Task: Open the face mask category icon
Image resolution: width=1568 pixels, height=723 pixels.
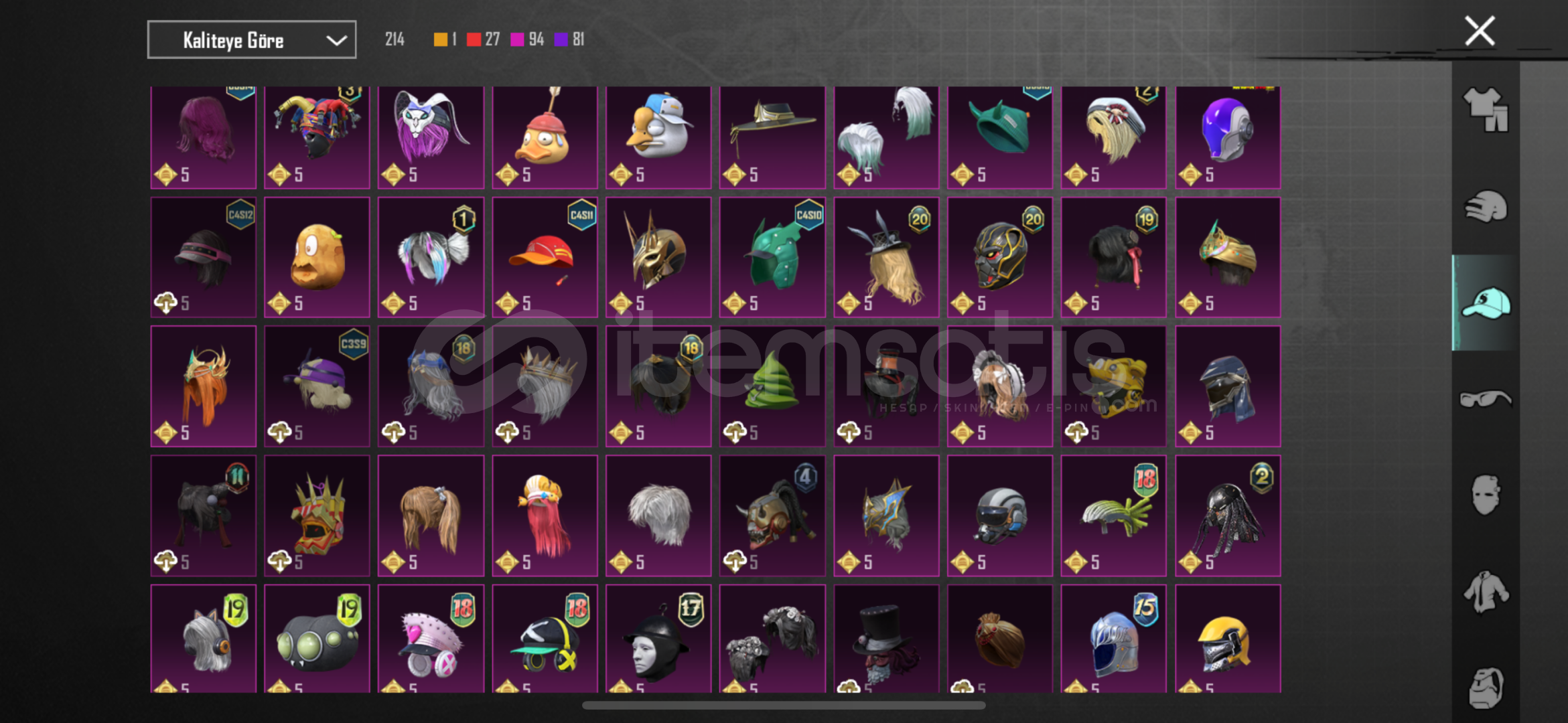Action: point(1485,495)
